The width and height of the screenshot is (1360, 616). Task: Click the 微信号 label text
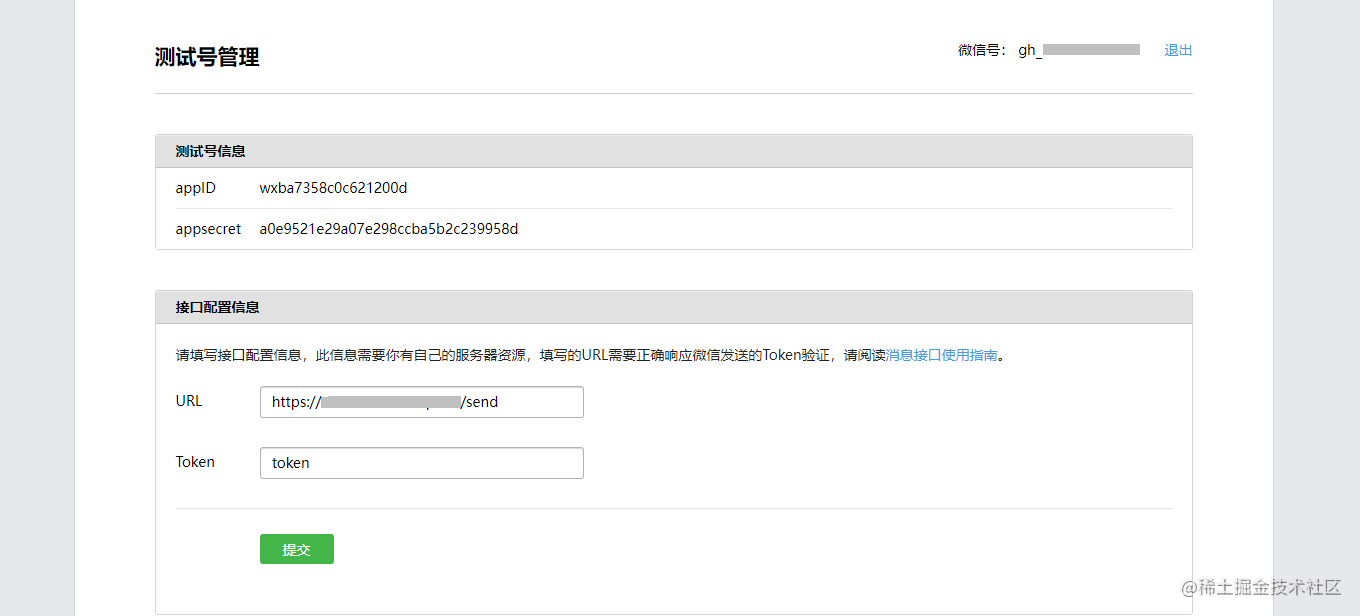pos(983,49)
